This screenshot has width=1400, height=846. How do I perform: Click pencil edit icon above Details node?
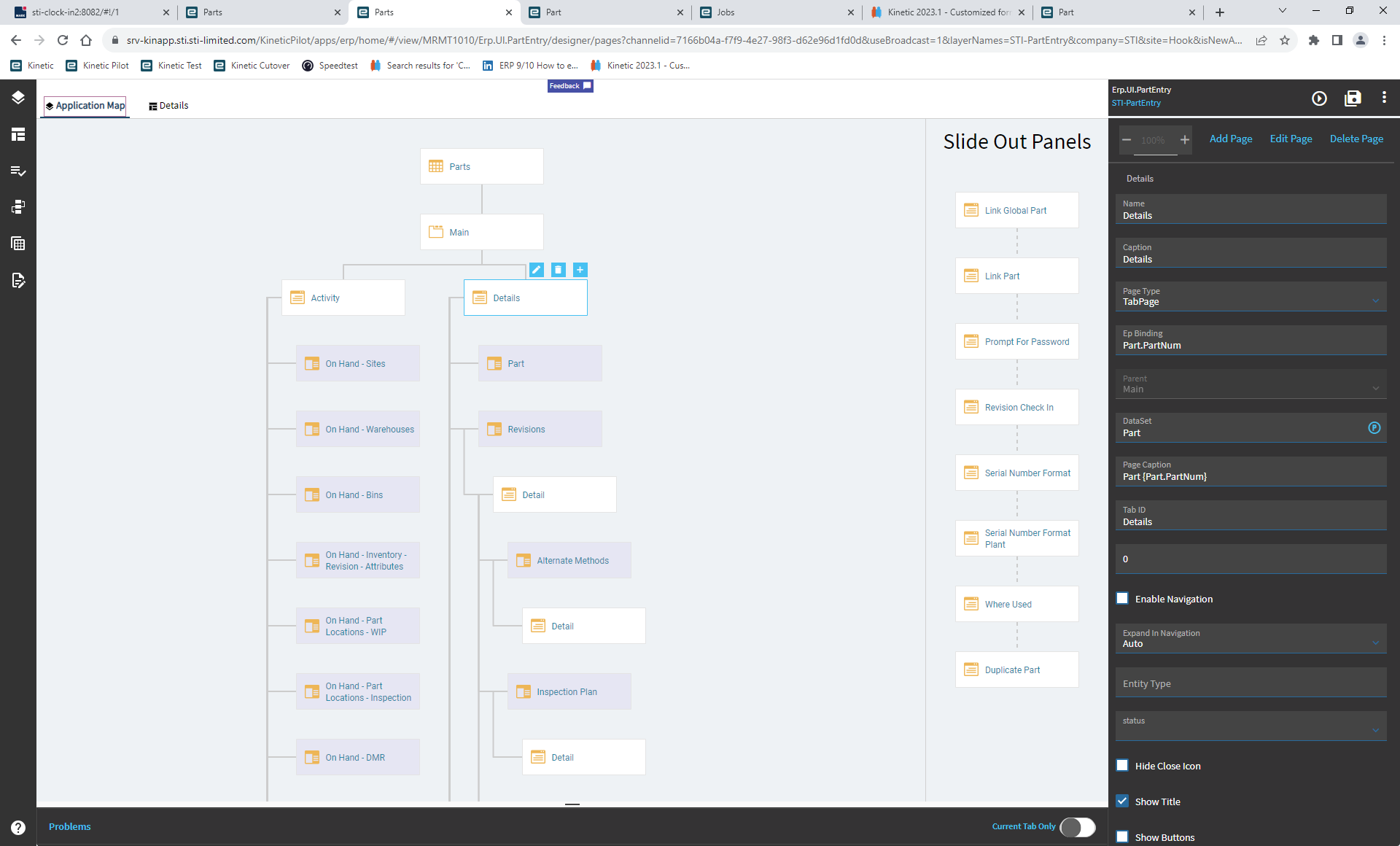pos(537,270)
